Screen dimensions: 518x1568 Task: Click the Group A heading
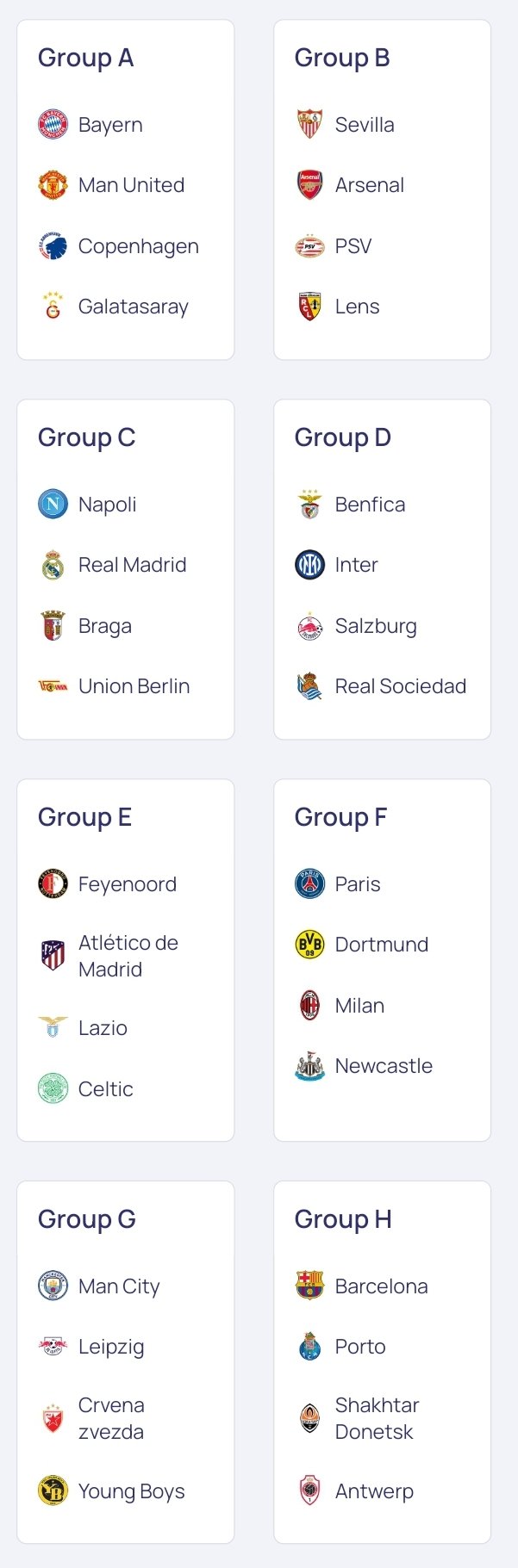click(x=85, y=58)
